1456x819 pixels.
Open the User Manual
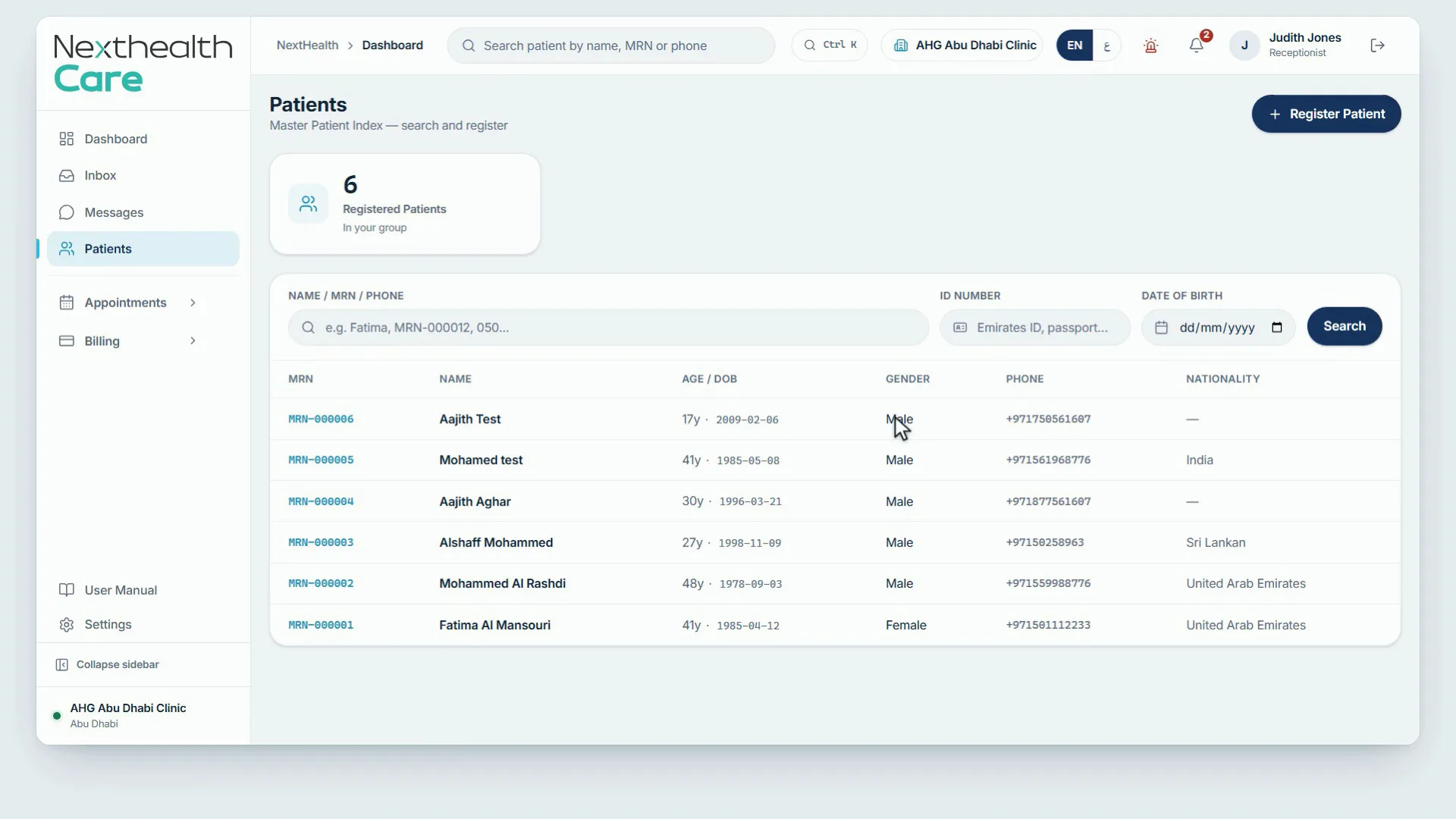point(143,590)
